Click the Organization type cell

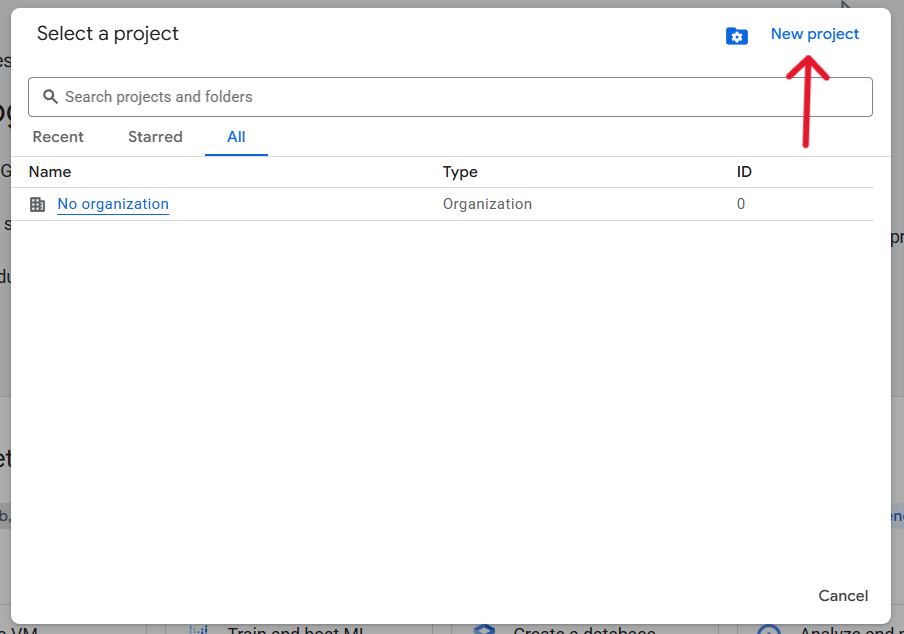pos(487,204)
